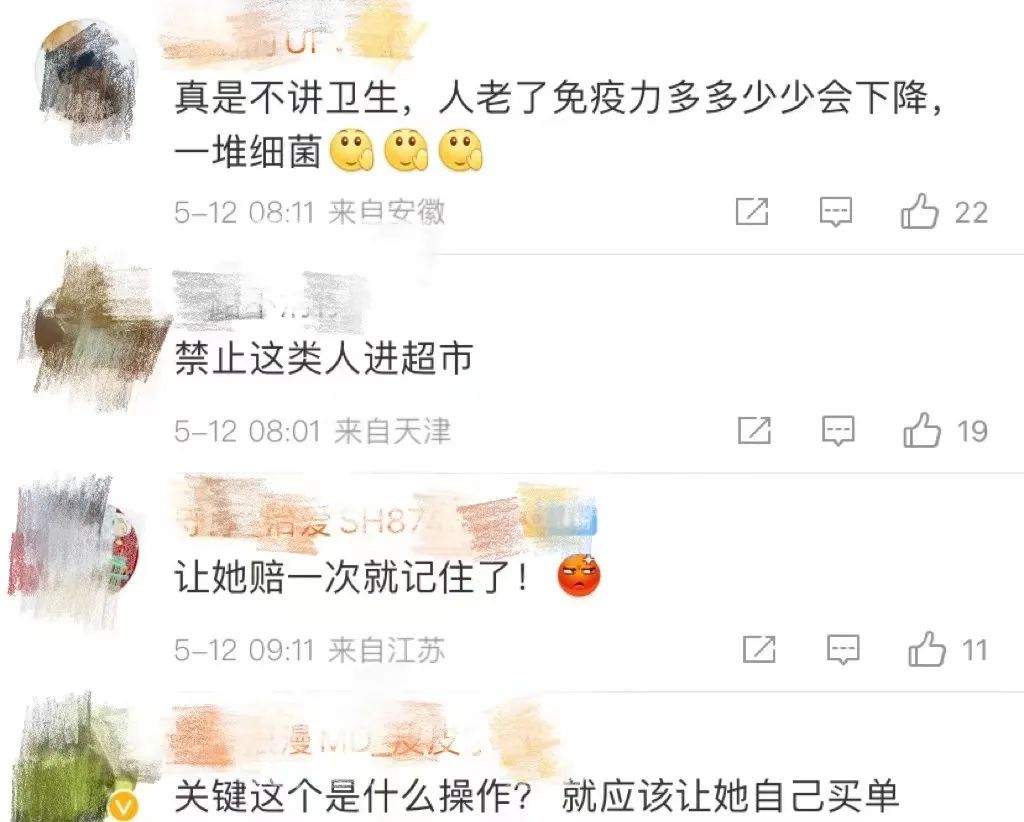Repost the comment from 天津
The image size is (1024, 822).
[x=754, y=430]
